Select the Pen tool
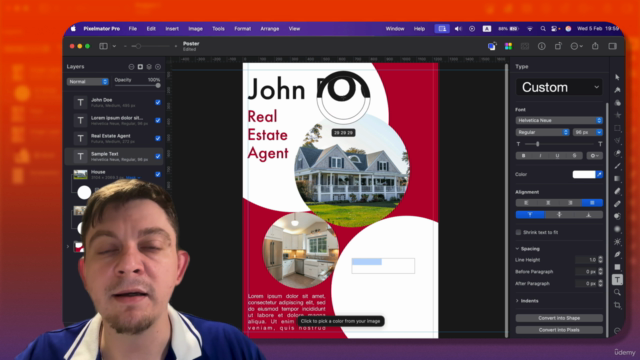 [617, 254]
